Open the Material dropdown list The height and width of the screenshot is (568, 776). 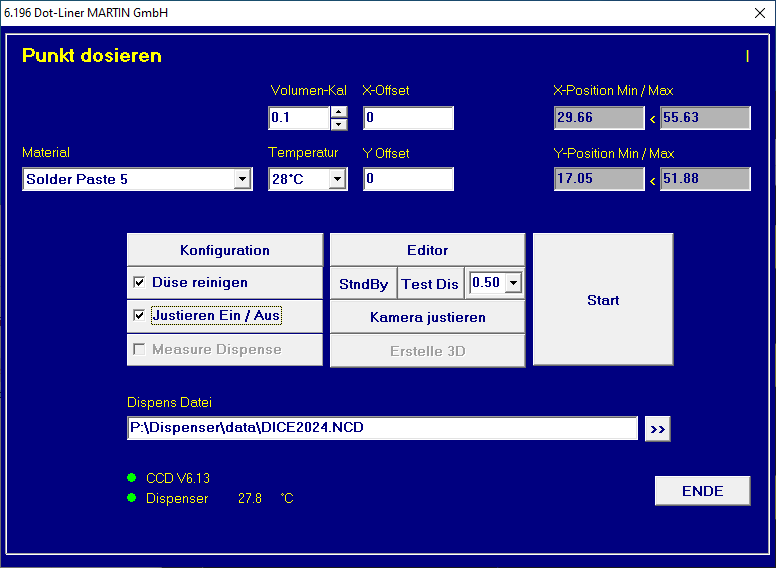(x=242, y=180)
